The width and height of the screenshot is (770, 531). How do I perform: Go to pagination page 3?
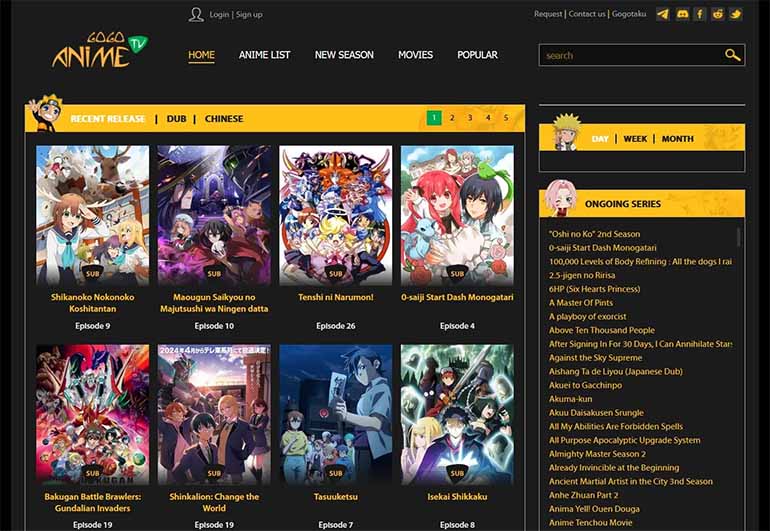pos(470,118)
